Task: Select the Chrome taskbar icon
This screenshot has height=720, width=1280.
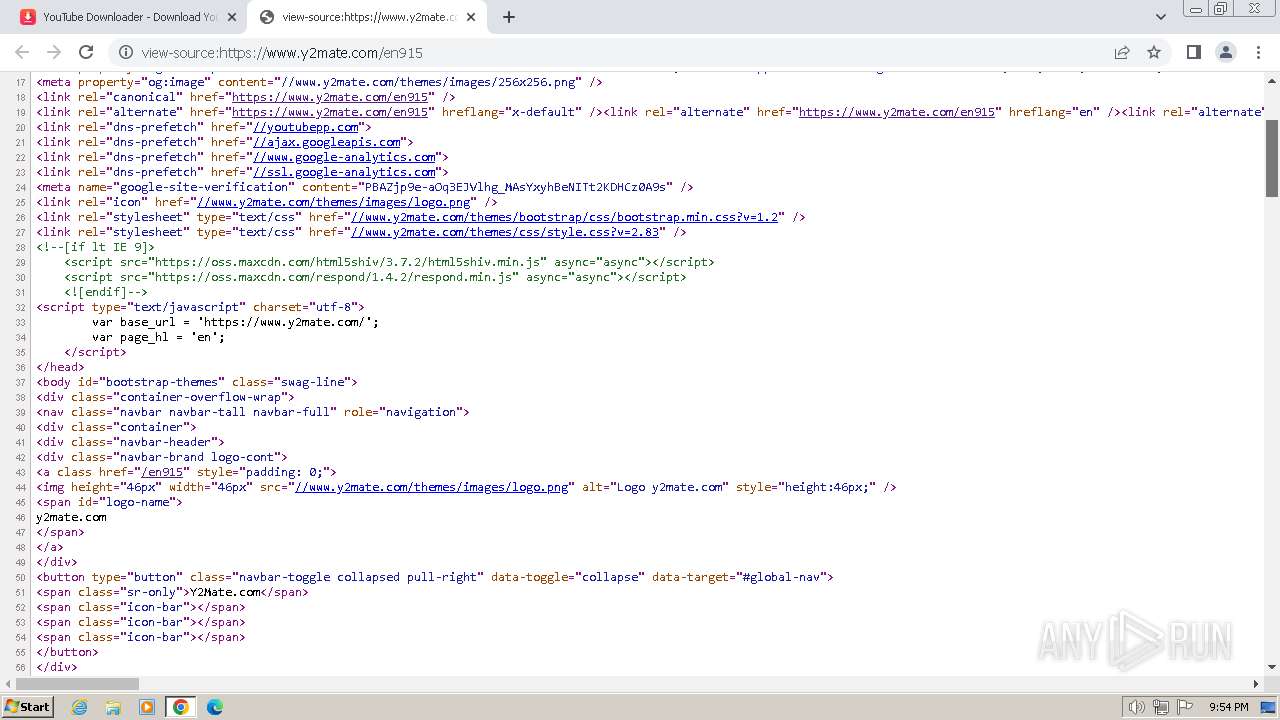Action: coord(181,707)
